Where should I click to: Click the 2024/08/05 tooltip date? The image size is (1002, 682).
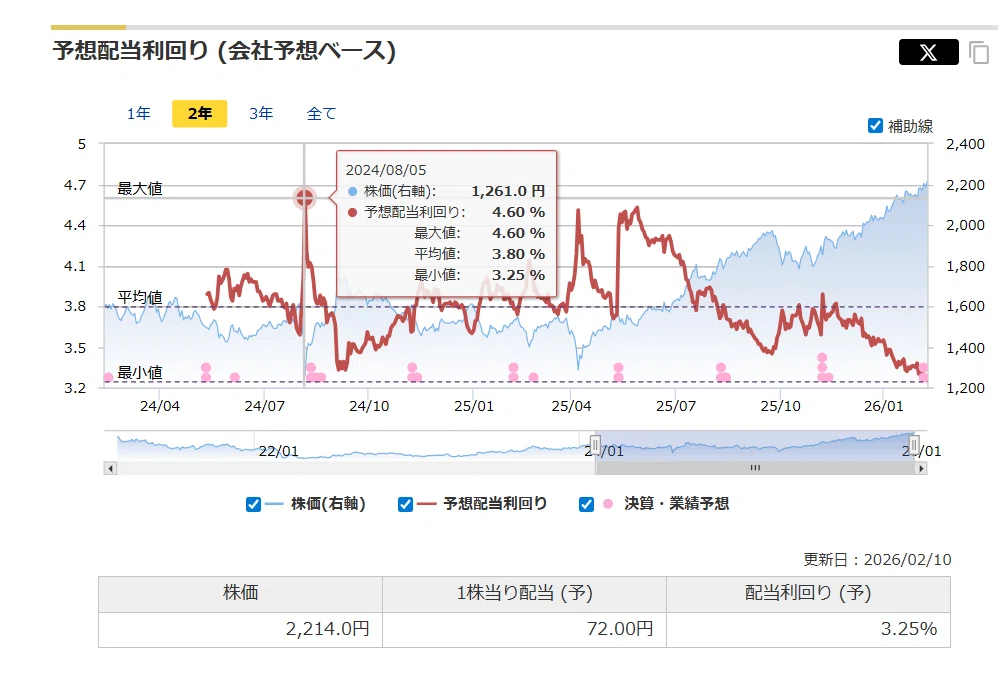(386, 170)
